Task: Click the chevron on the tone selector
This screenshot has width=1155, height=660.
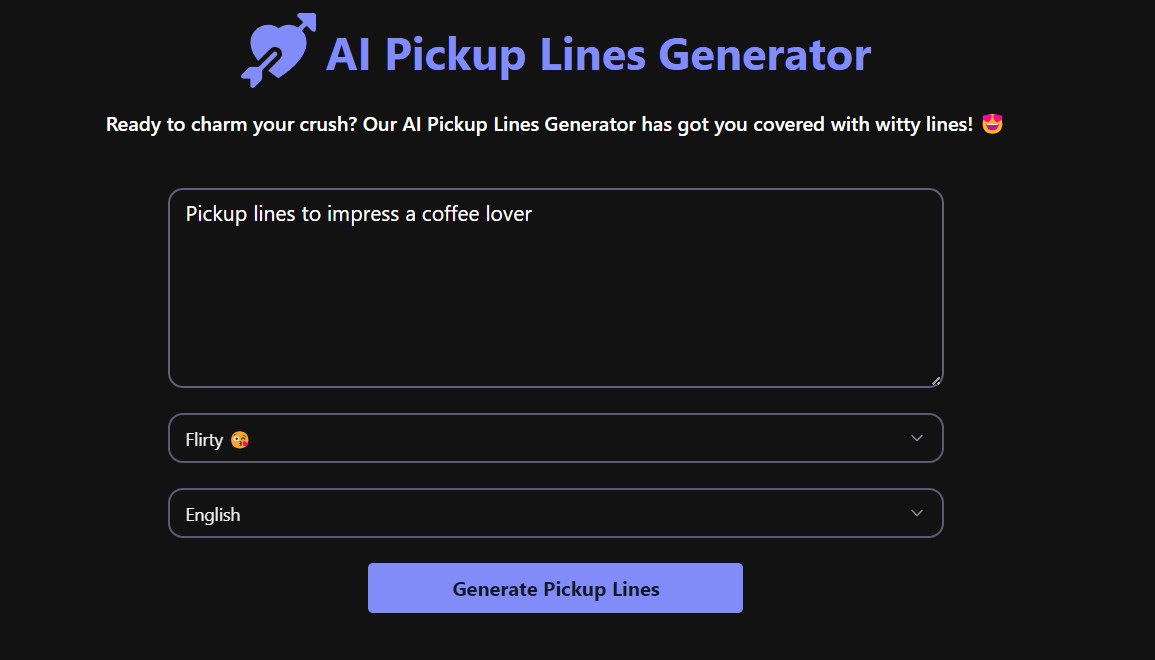Action: pos(916,438)
